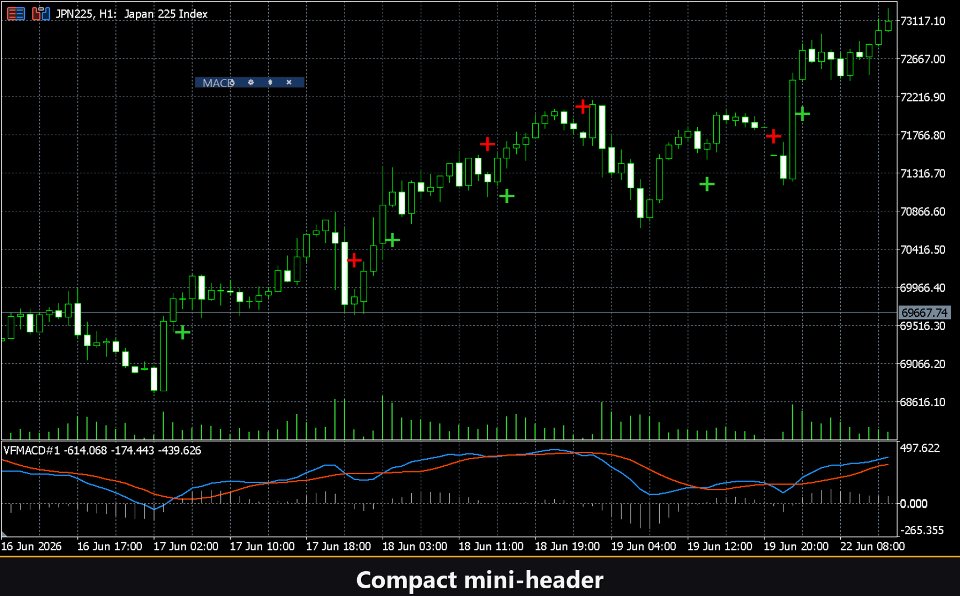Click the 68616.10 price scale label

pyautogui.click(x=923, y=402)
